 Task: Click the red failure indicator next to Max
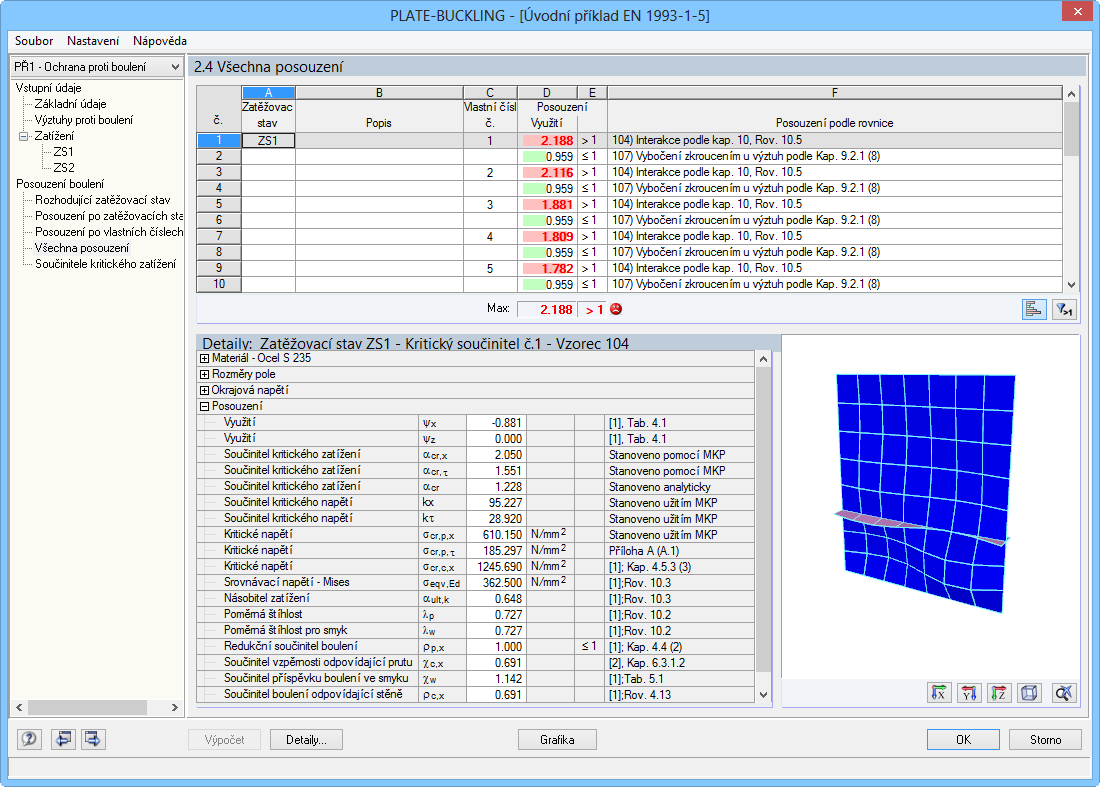pyautogui.click(x=616, y=309)
